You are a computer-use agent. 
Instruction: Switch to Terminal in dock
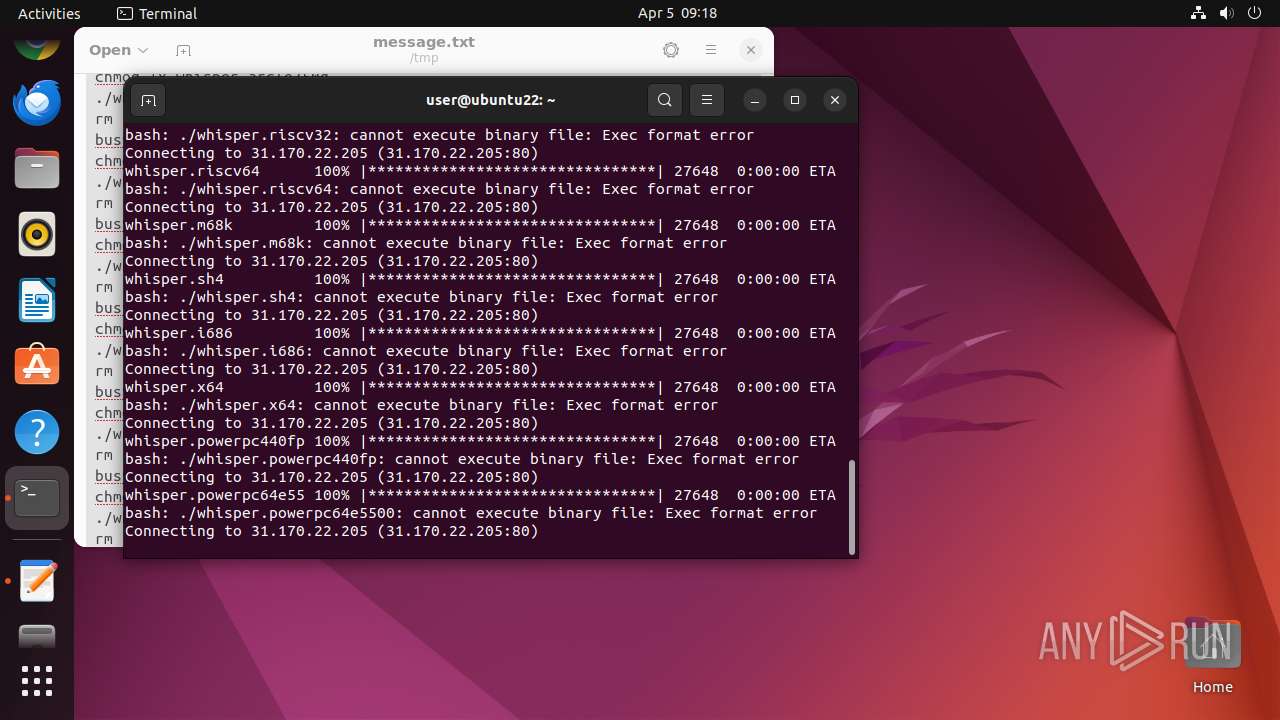coord(37,498)
